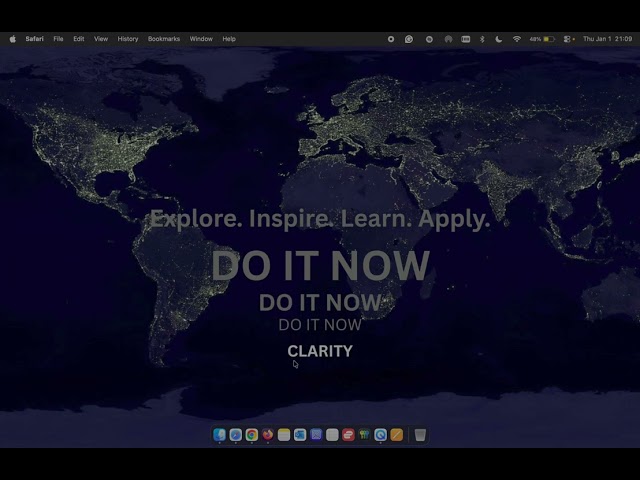Open the View menu

(x=101, y=39)
